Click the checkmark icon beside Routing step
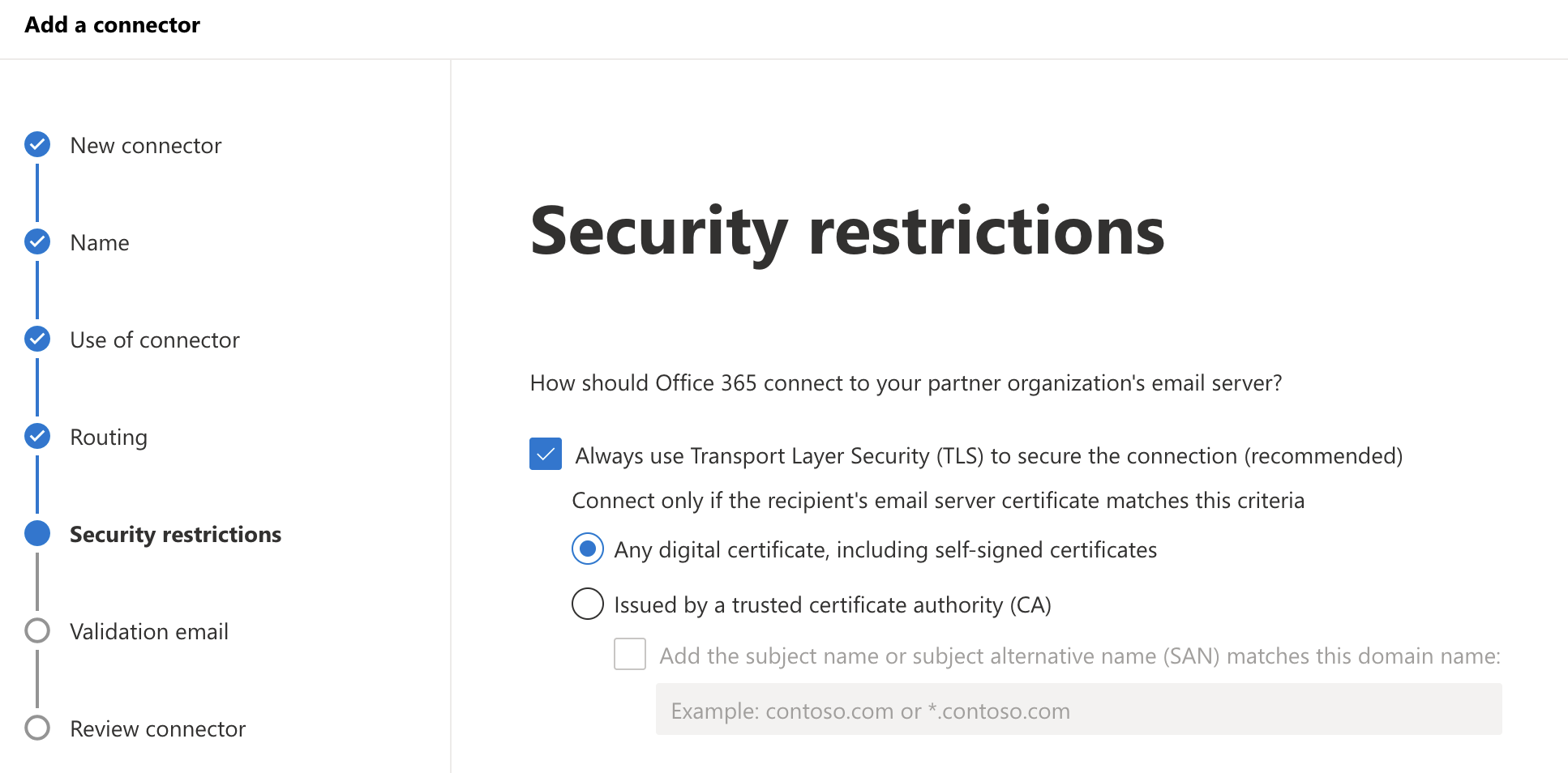 [x=37, y=437]
